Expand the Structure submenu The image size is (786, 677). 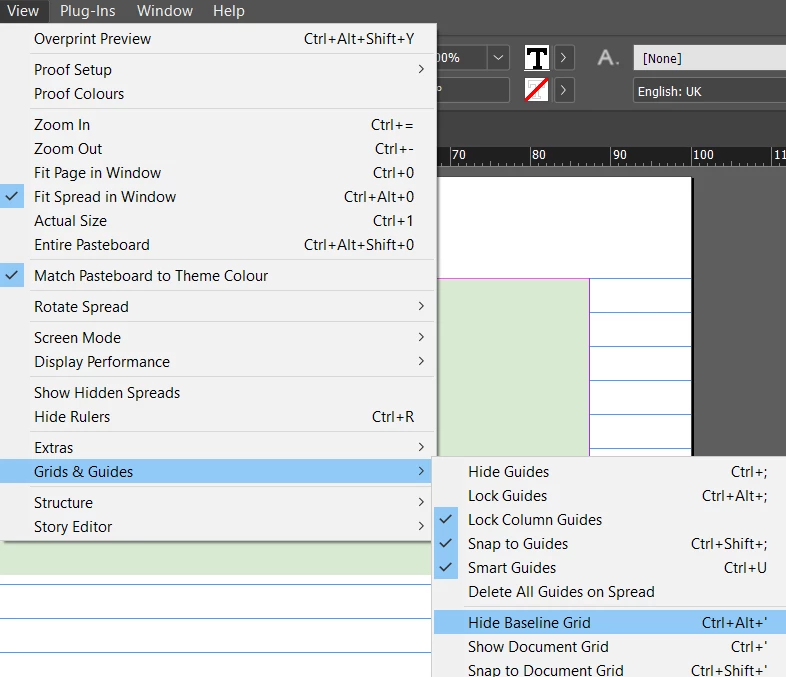(216, 502)
